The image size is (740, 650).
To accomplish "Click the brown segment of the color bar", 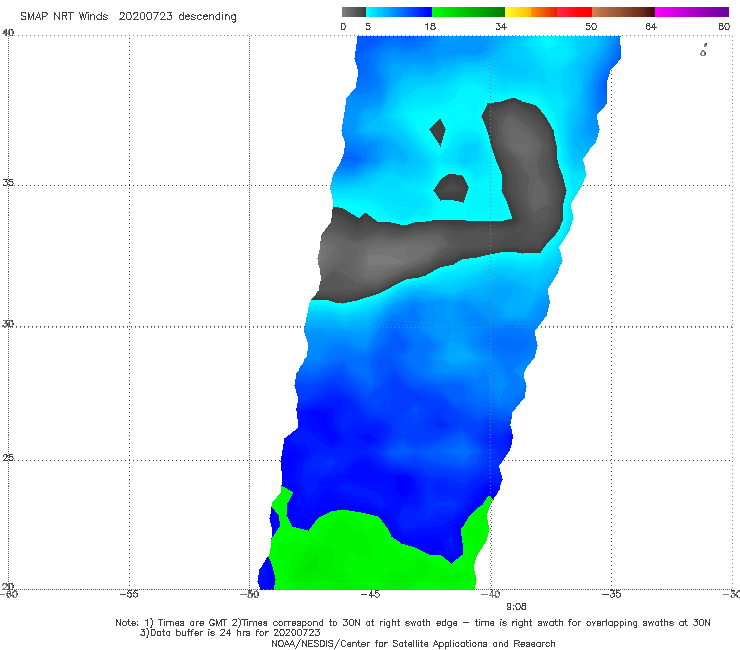I will (x=623, y=12).
